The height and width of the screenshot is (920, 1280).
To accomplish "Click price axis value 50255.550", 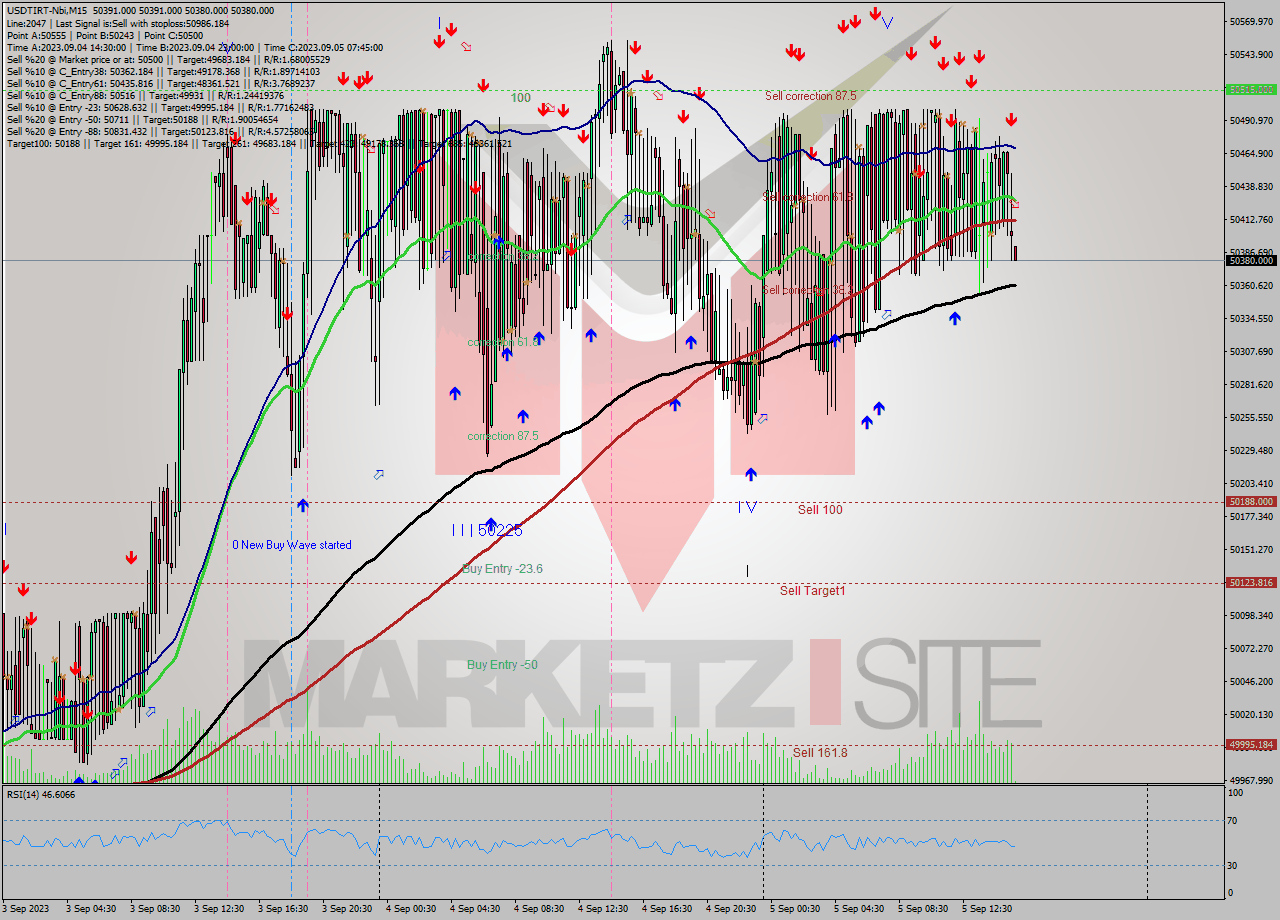I will coord(1251,417).
